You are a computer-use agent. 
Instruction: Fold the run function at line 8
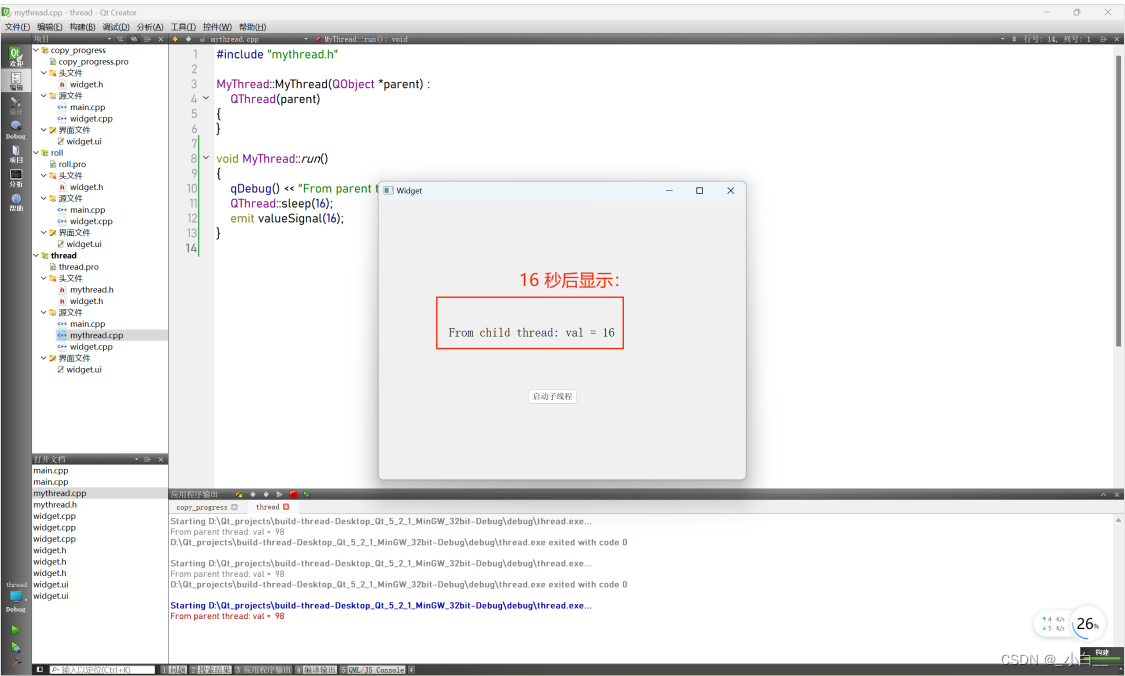pyautogui.click(x=206, y=159)
